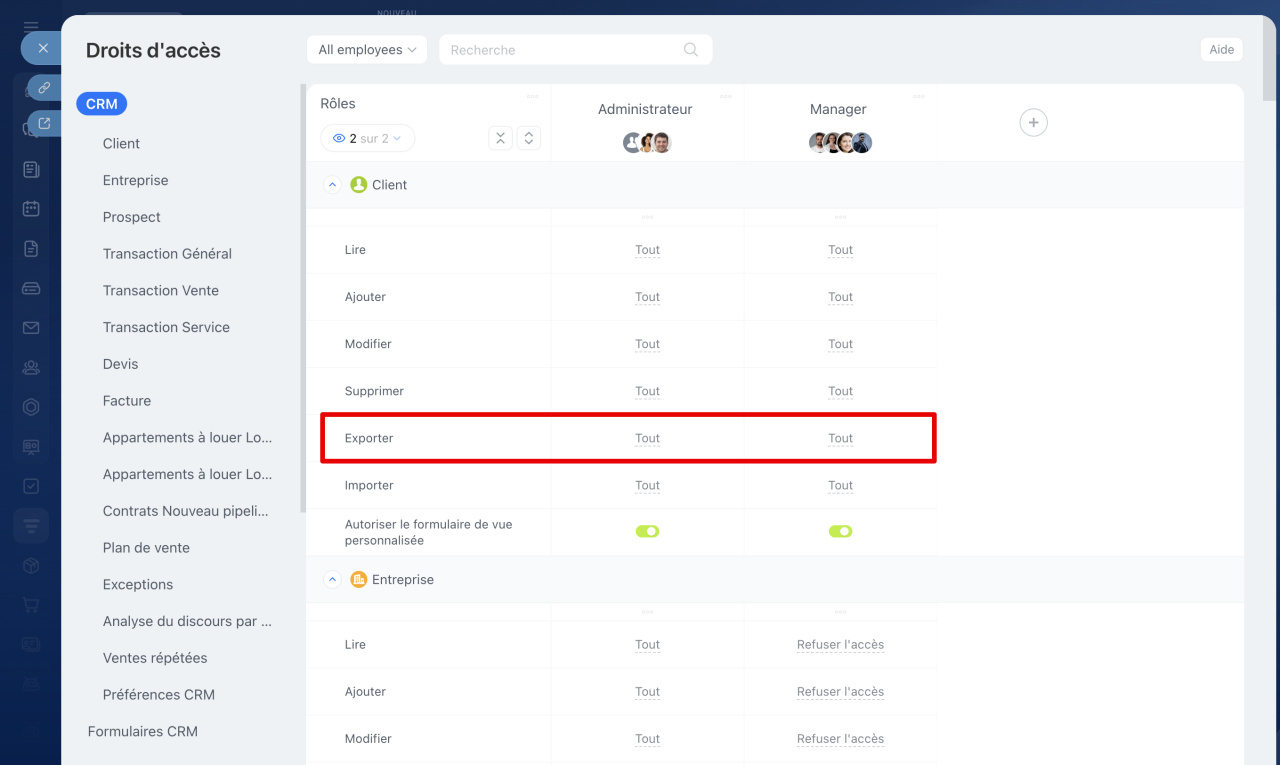Open the three-dot menu above Manager column

(x=918, y=96)
